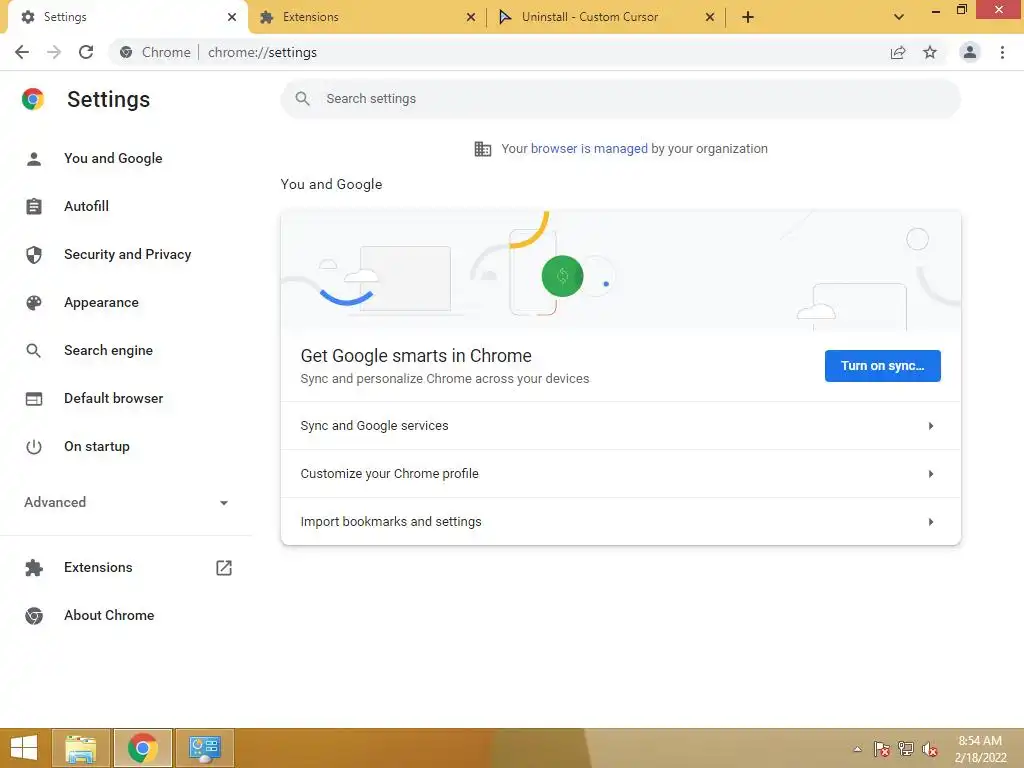The height and width of the screenshot is (768, 1024).
Task: Click into the Search settings field
Action: (x=620, y=99)
